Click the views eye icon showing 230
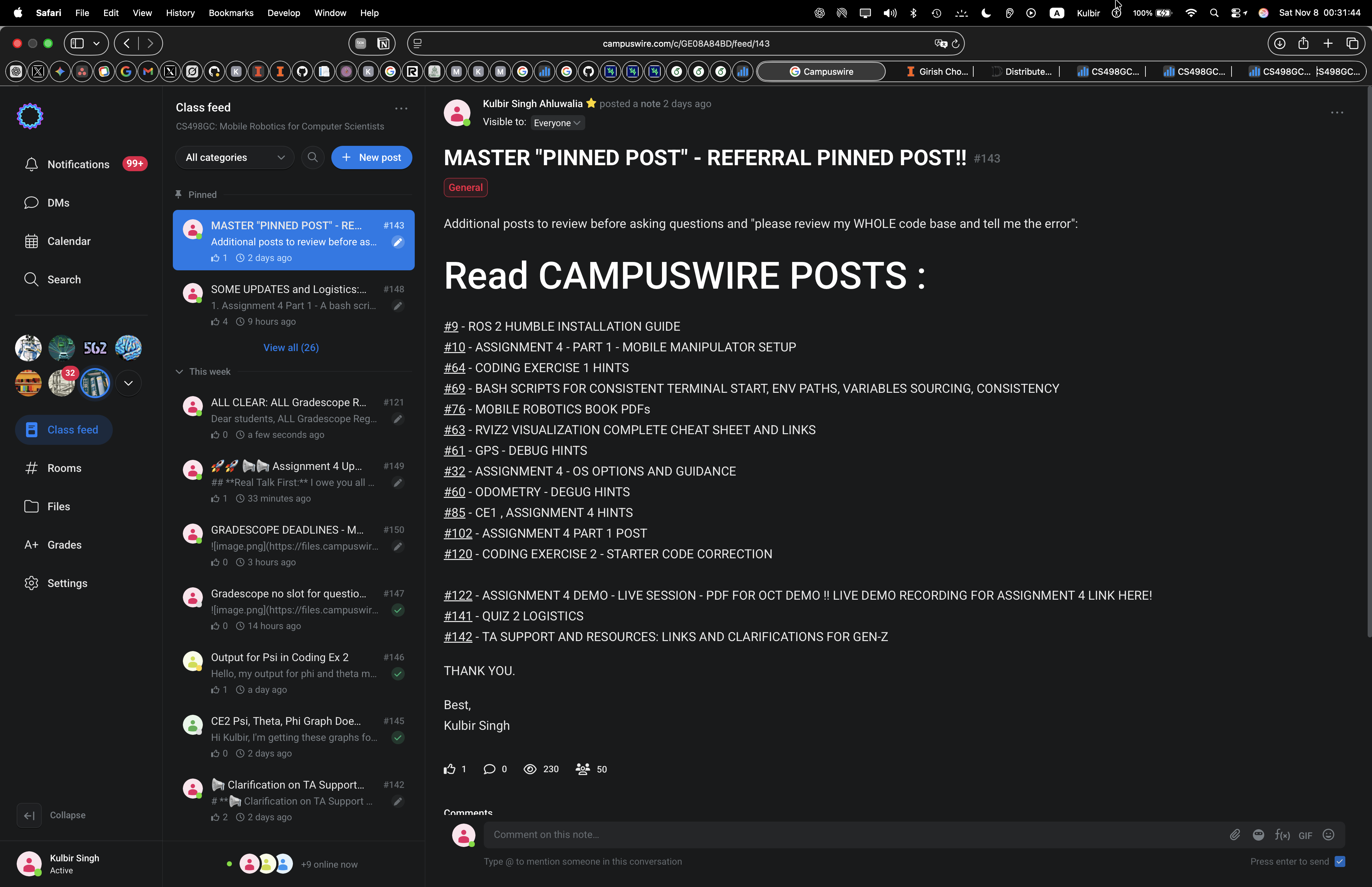 (x=530, y=769)
